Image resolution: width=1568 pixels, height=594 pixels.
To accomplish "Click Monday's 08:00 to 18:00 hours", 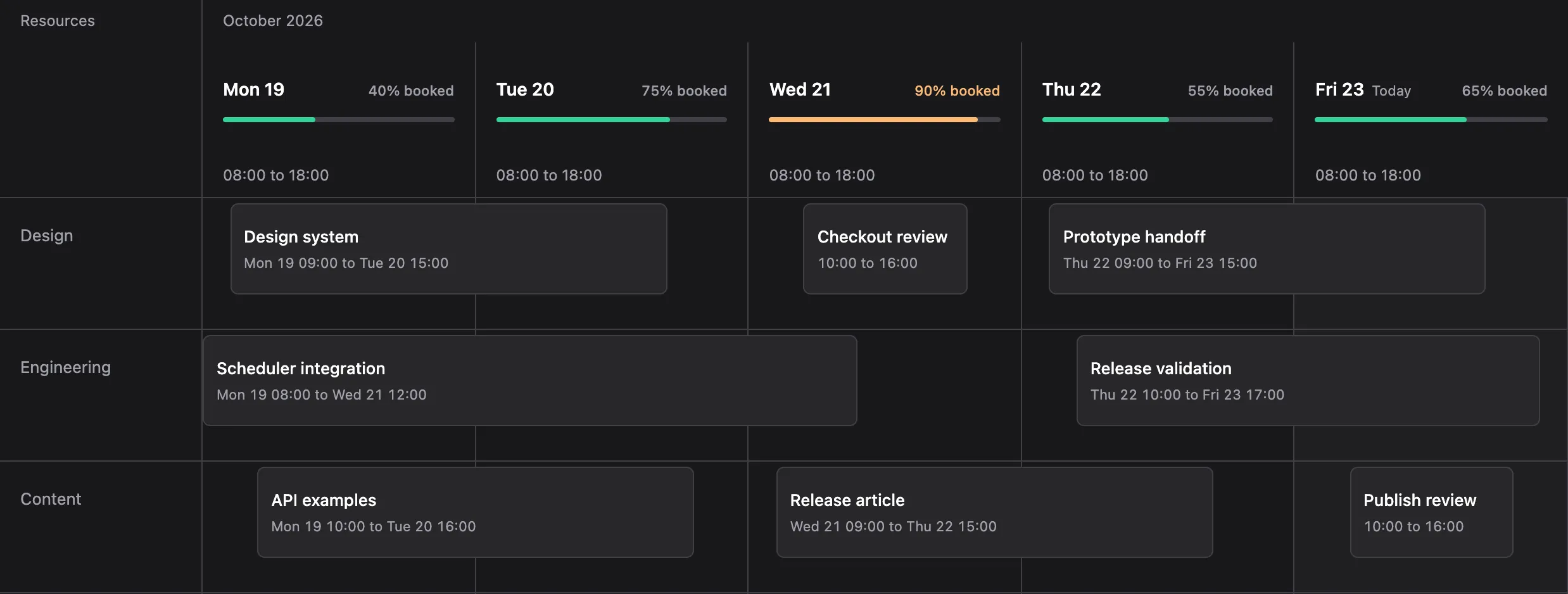I will click(275, 175).
